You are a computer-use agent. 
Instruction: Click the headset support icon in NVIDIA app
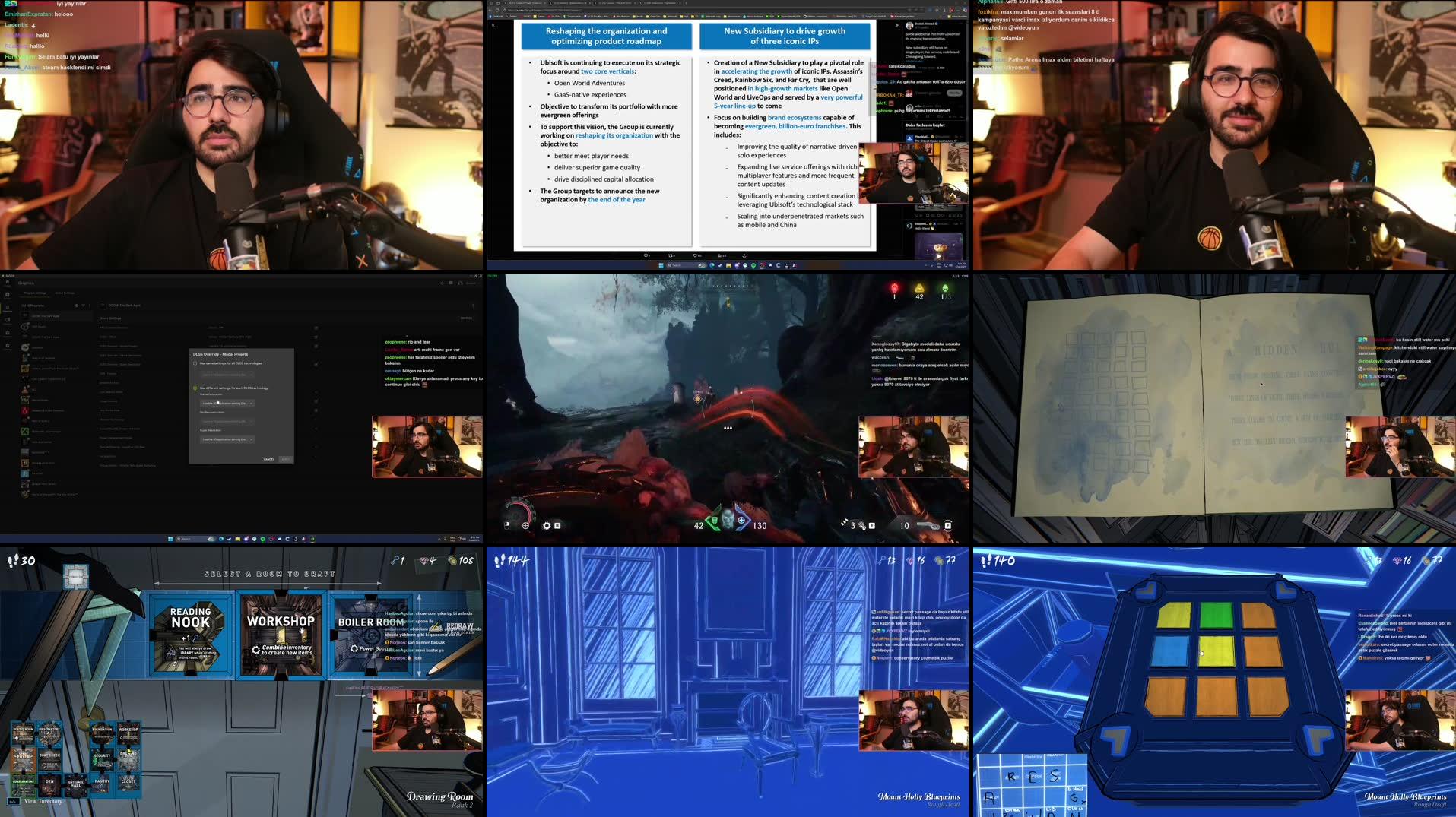[460, 283]
